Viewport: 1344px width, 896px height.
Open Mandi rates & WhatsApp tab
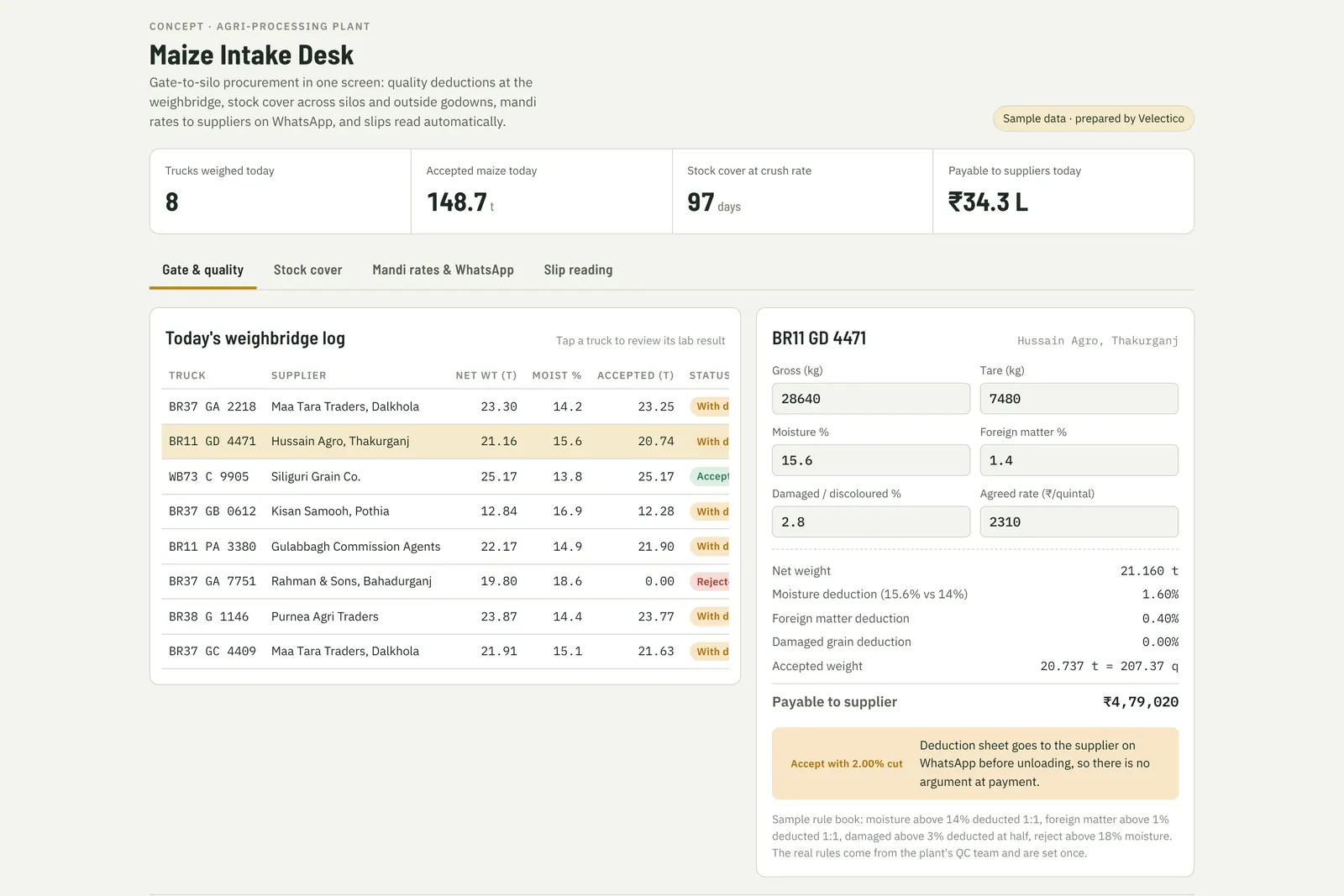point(443,270)
